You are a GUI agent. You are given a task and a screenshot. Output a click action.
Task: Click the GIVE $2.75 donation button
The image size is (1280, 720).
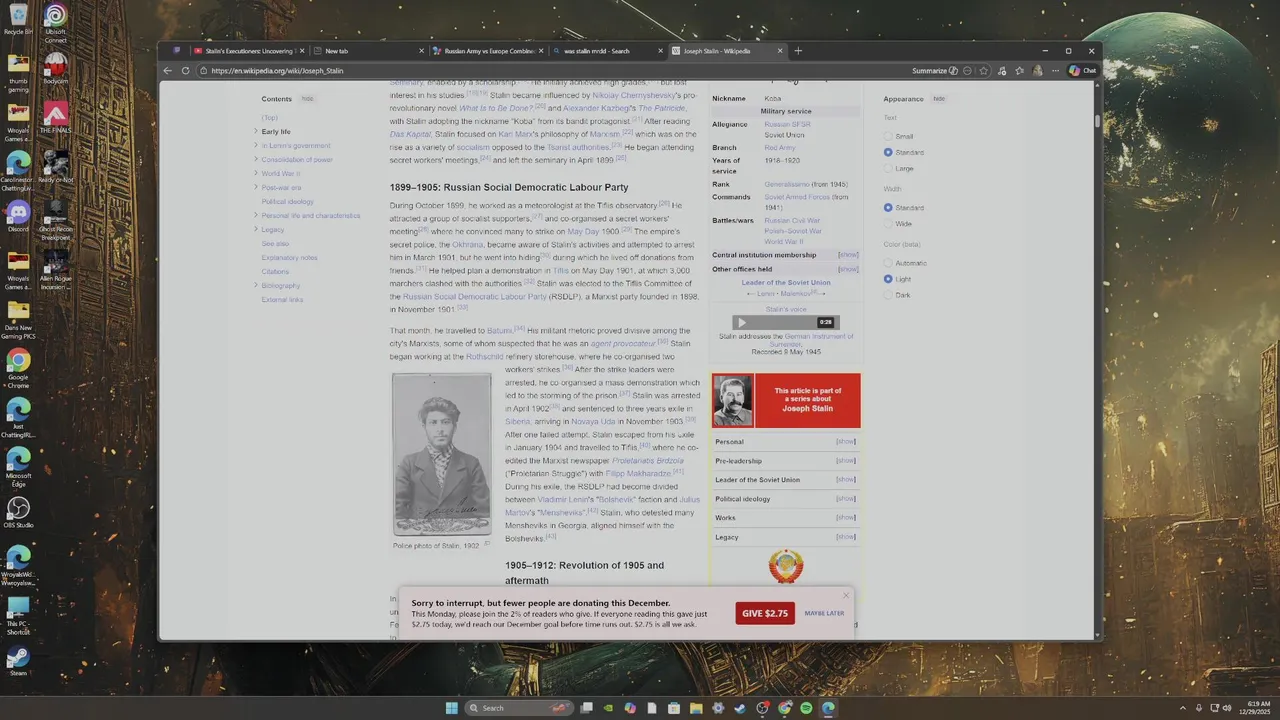[x=765, y=613]
